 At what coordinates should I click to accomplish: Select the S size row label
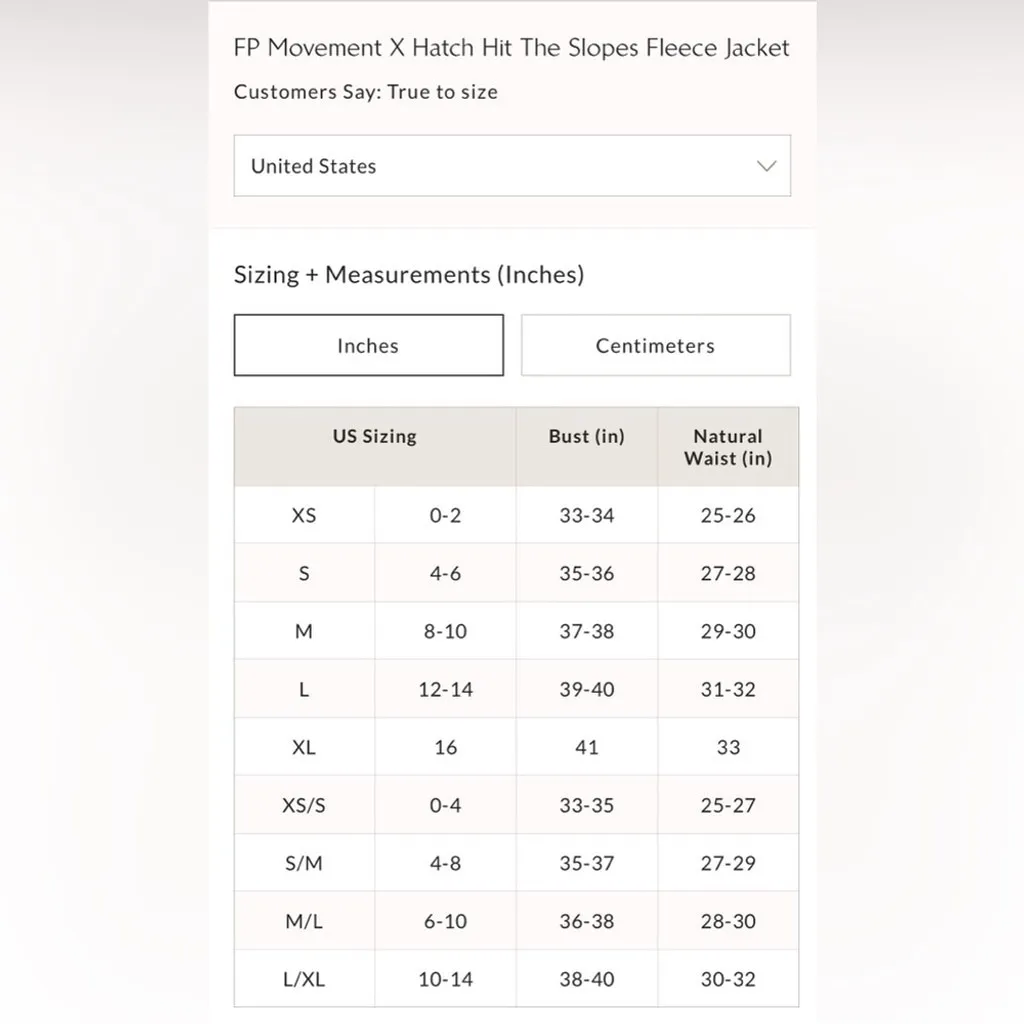pos(304,574)
